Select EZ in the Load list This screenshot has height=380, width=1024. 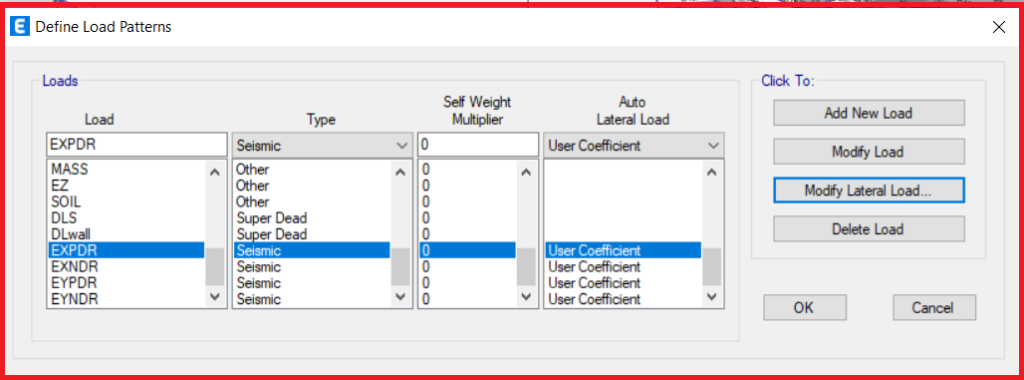tap(127, 185)
